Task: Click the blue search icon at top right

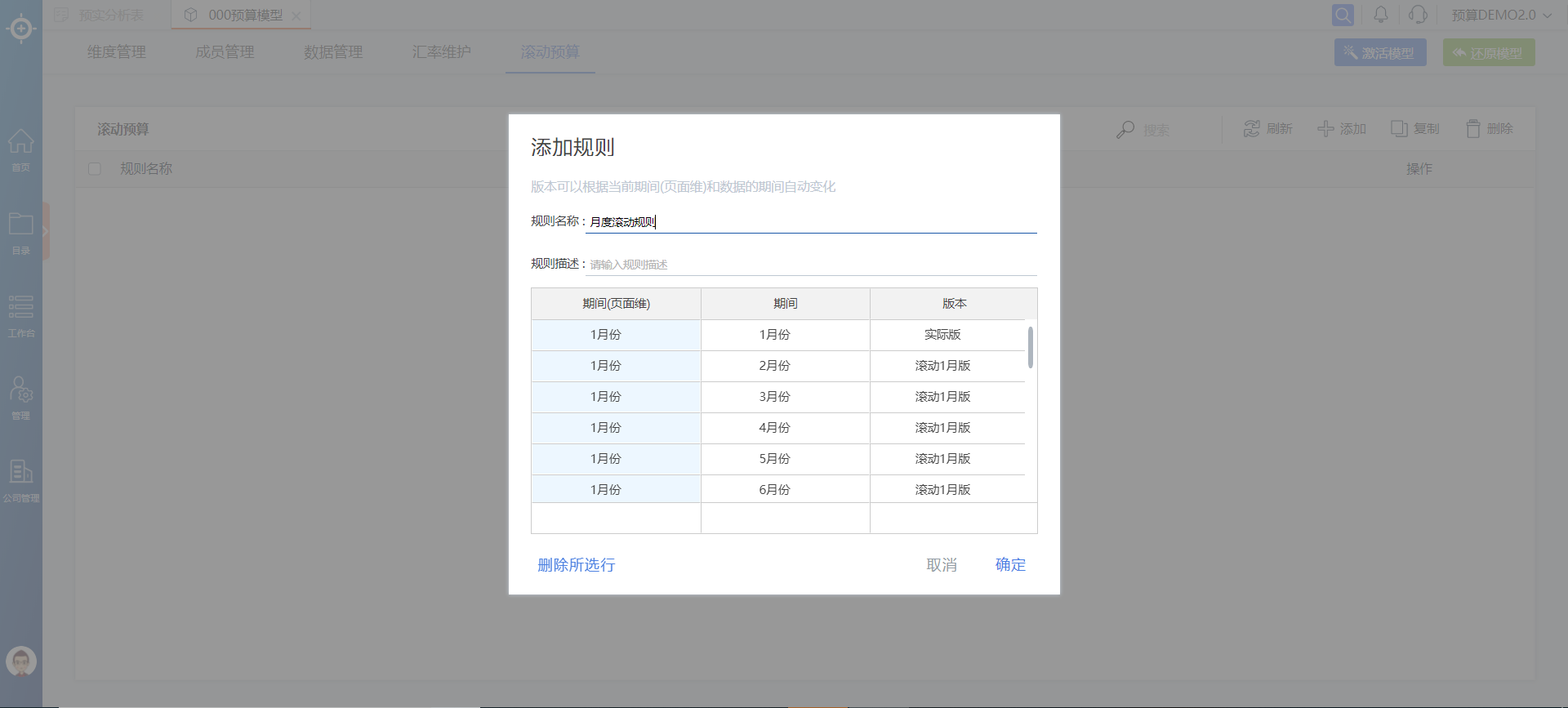Action: click(1343, 15)
